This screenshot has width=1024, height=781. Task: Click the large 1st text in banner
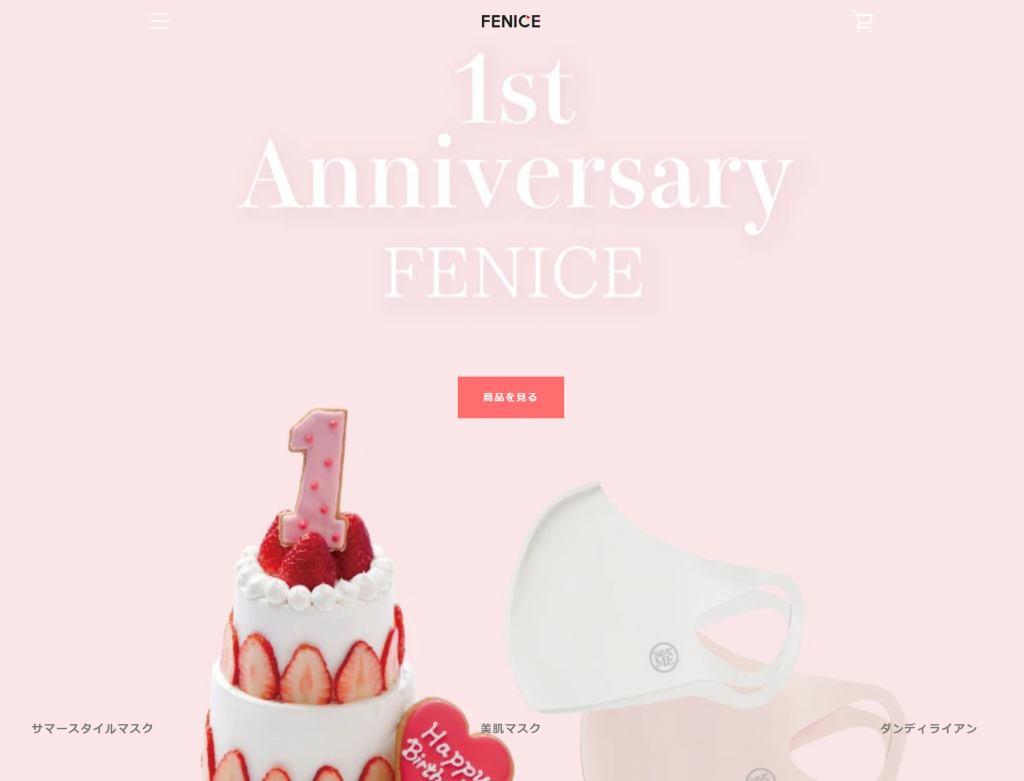point(516,90)
